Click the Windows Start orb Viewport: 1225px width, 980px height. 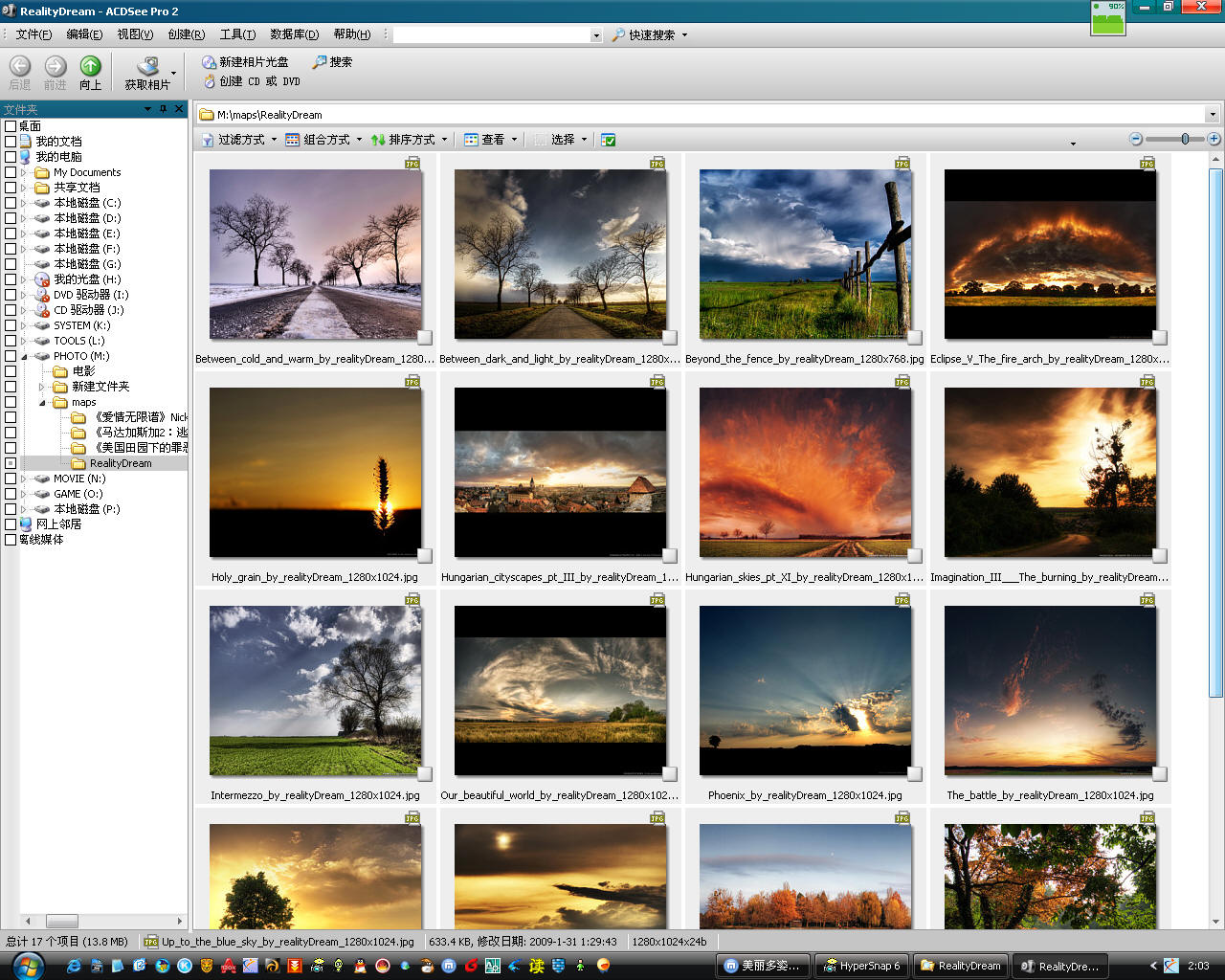pos(28,965)
